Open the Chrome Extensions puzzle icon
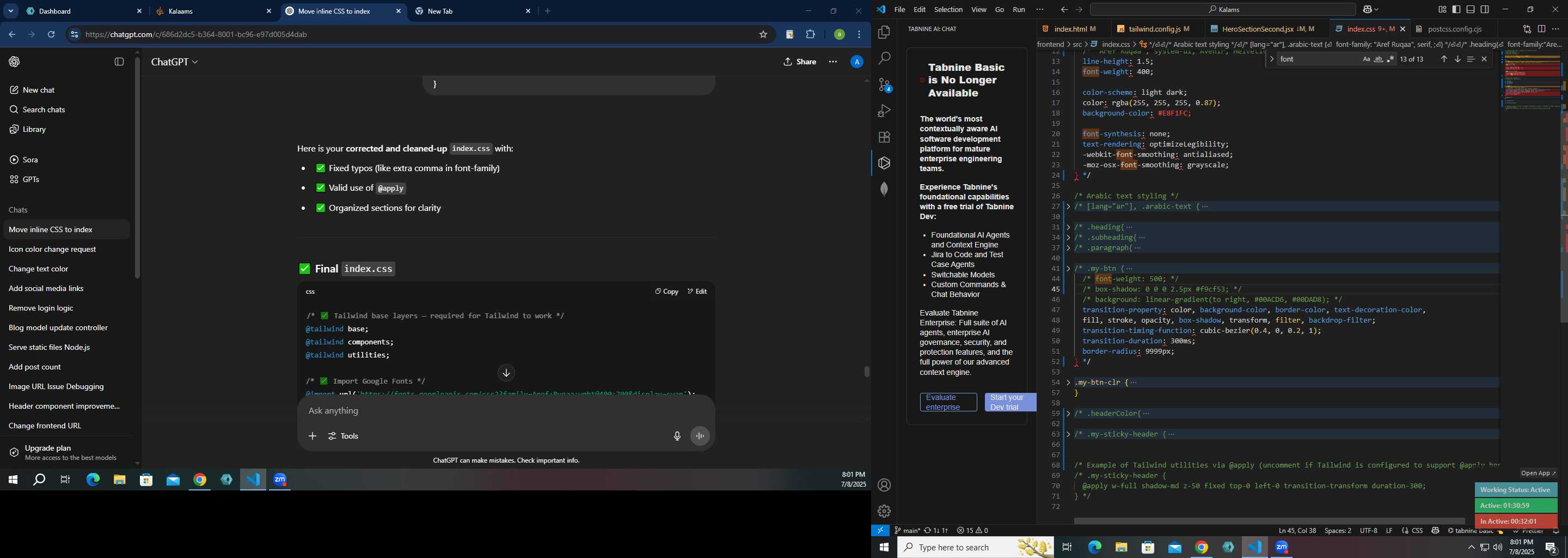 click(810, 35)
